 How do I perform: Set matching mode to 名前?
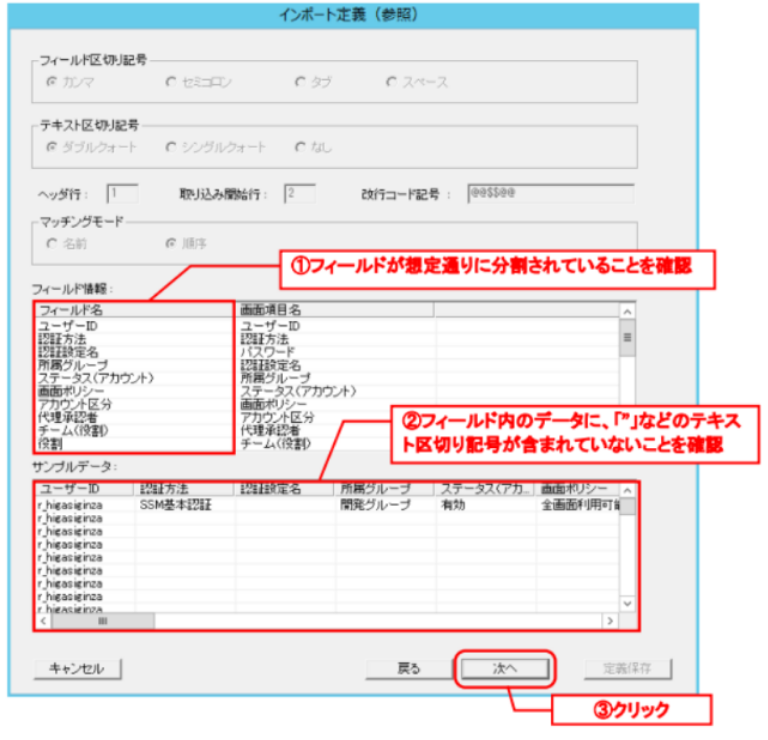[x=51, y=243]
